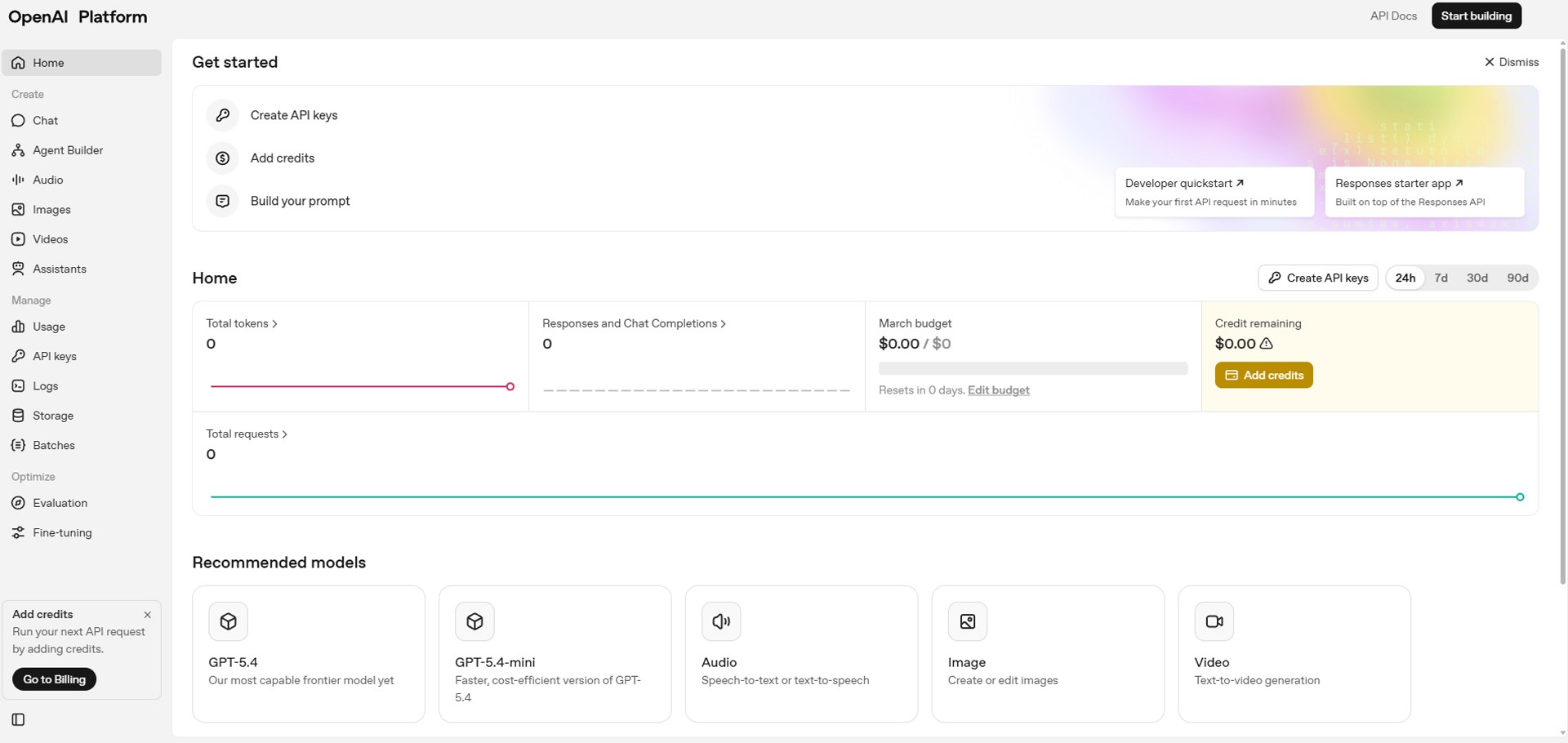
Task: Open the GPT-5.4-mini model card title
Action: tap(495, 662)
